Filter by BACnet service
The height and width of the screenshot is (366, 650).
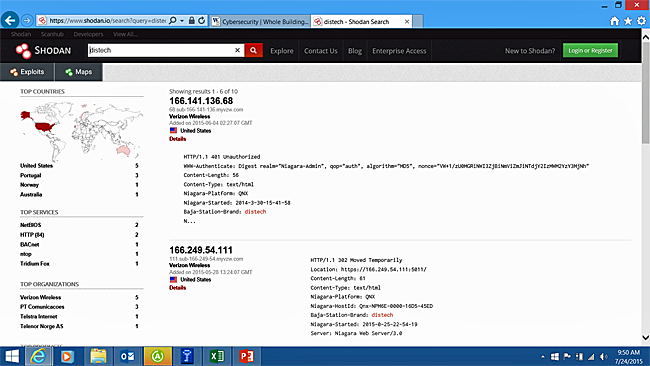pos(29,245)
